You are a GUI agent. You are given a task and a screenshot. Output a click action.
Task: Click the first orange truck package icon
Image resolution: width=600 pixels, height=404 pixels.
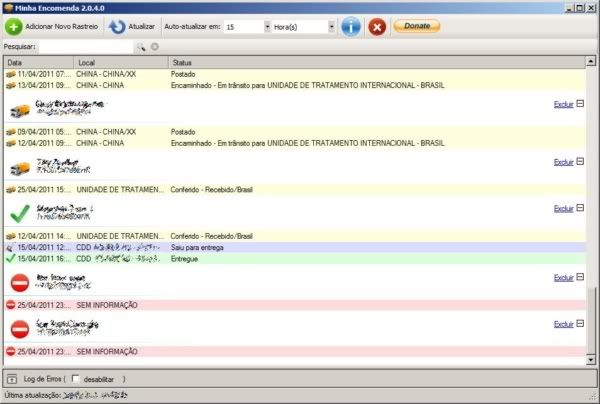20,111
